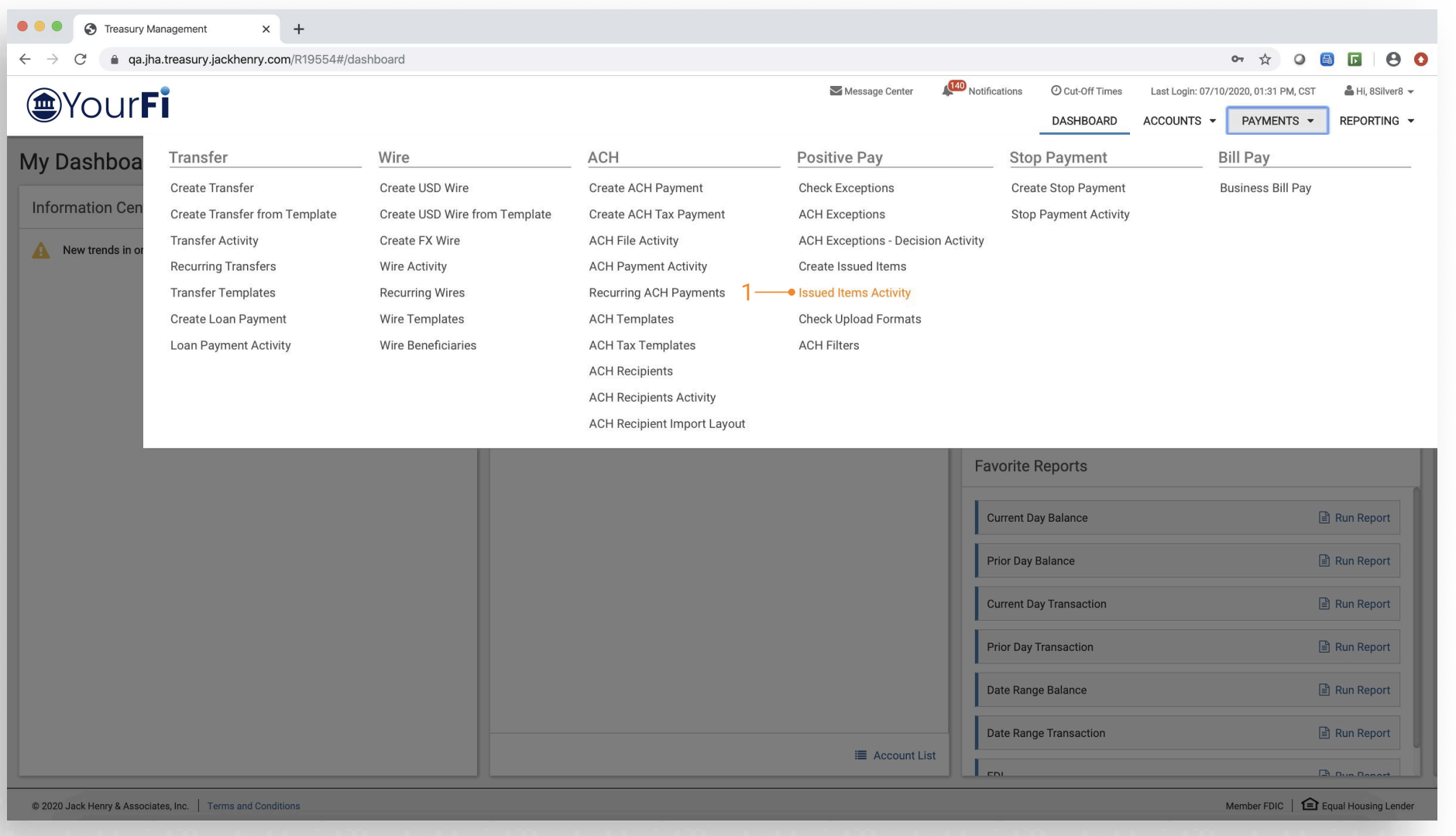Open Message Center envelope icon
The width and height of the screenshot is (1456, 836).
[836, 91]
